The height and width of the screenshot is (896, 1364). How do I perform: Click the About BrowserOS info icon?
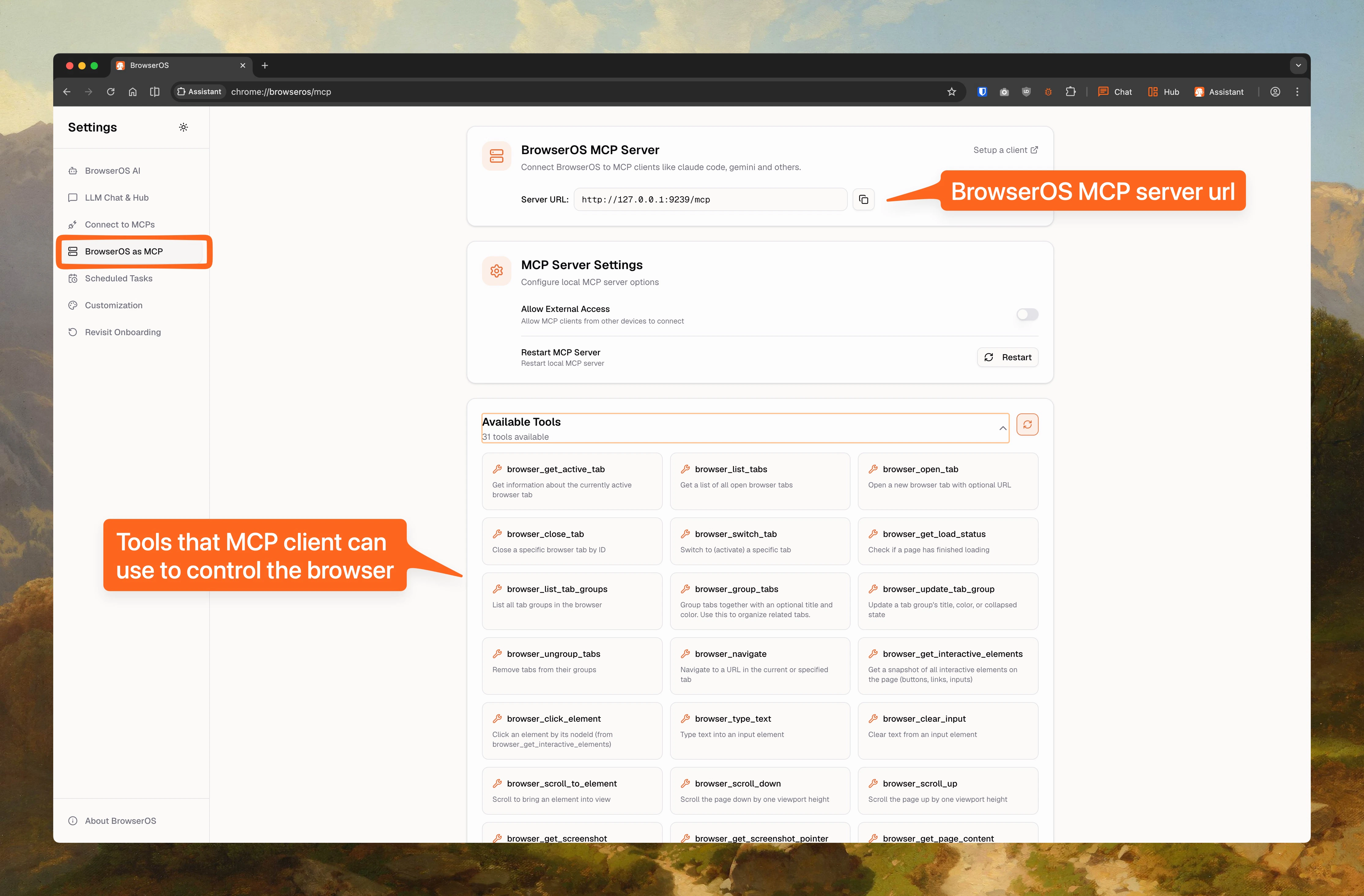(72, 820)
